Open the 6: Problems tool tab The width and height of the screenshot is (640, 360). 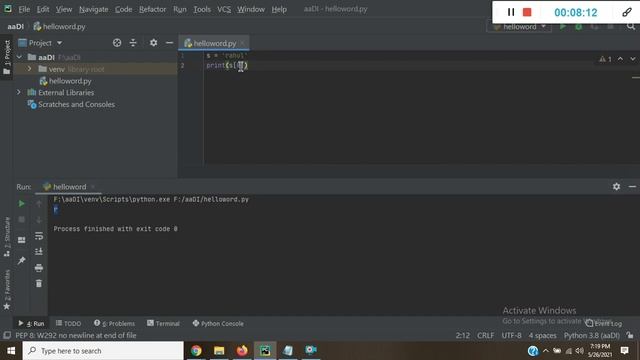pos(114,324)
